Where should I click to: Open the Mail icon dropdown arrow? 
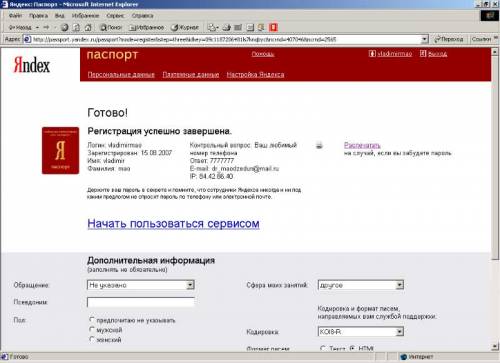(217, 27)
